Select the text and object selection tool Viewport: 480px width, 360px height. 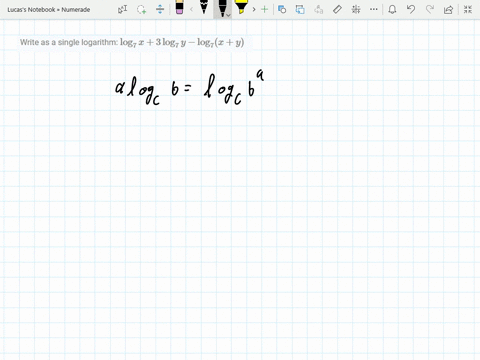coord(123,9)
